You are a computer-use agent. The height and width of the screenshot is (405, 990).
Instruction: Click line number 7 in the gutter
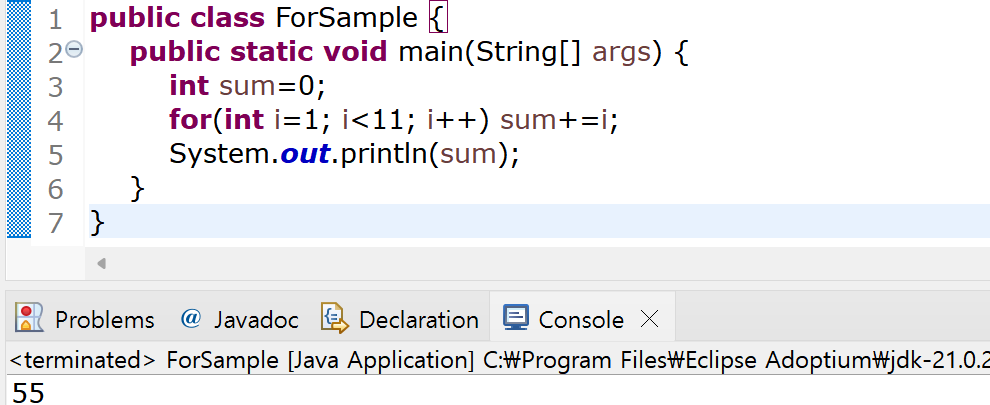[x=56, y=223]
